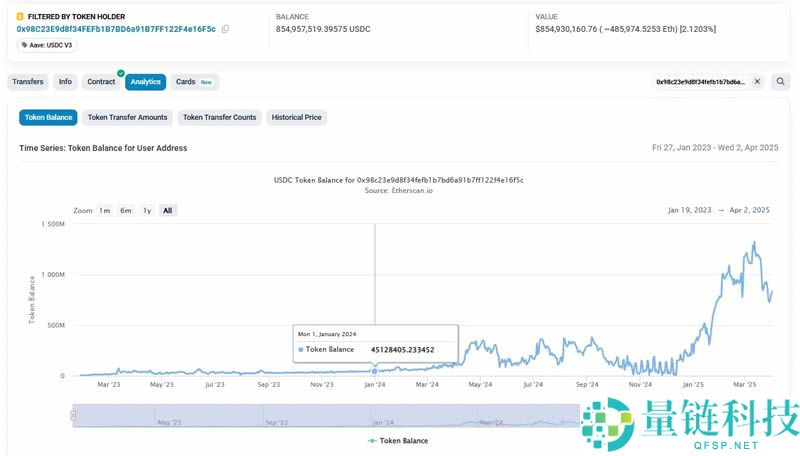The width and height of the screenshot is (800, 456).
Task: Set chart zoom to 1m
Action: (104, 211)
